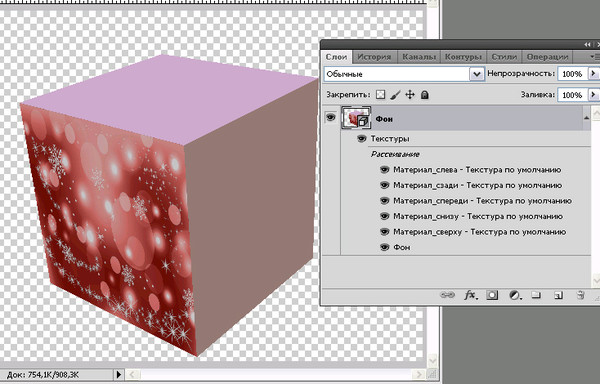Open the Заливка slider arrow

point(593,94)
